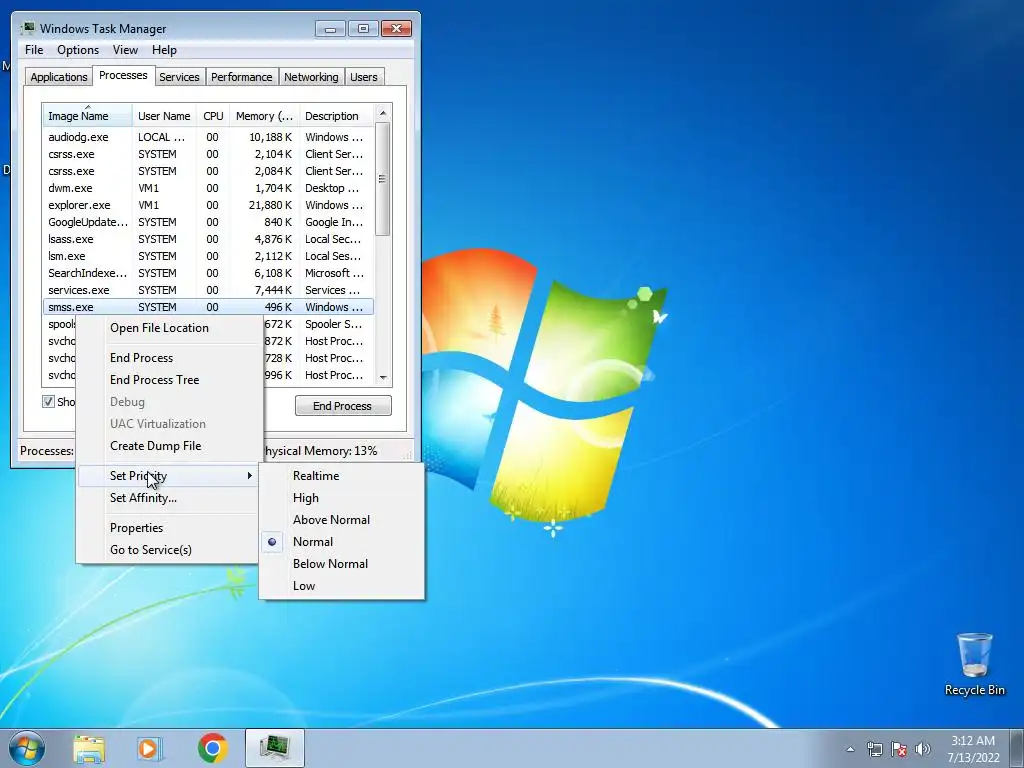
Task: Switch to the Networking tab
Action: point(311,77)
